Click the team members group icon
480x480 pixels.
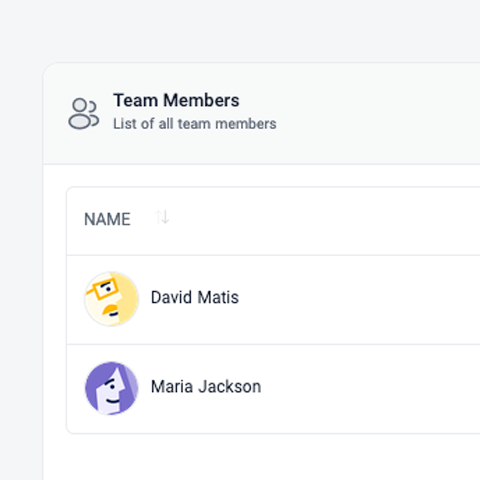tap(84, 113)
